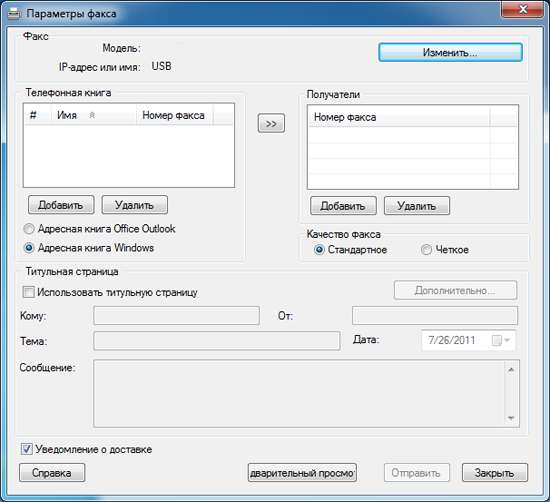Viewport: 550px width, 502px height.
Task: Toggle Уведомление о доставке checkbox
Action: [26, 449]
